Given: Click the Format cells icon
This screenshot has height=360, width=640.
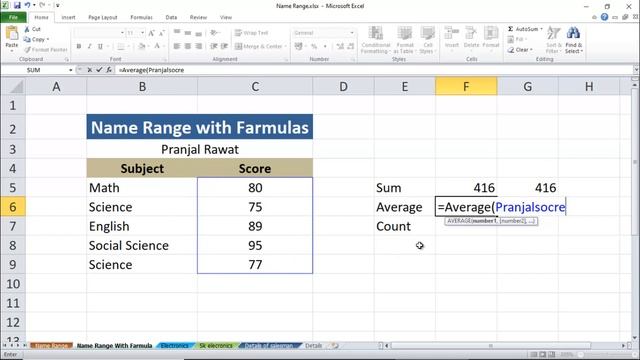Looking at the screenshot, I should tap(491, 33).
